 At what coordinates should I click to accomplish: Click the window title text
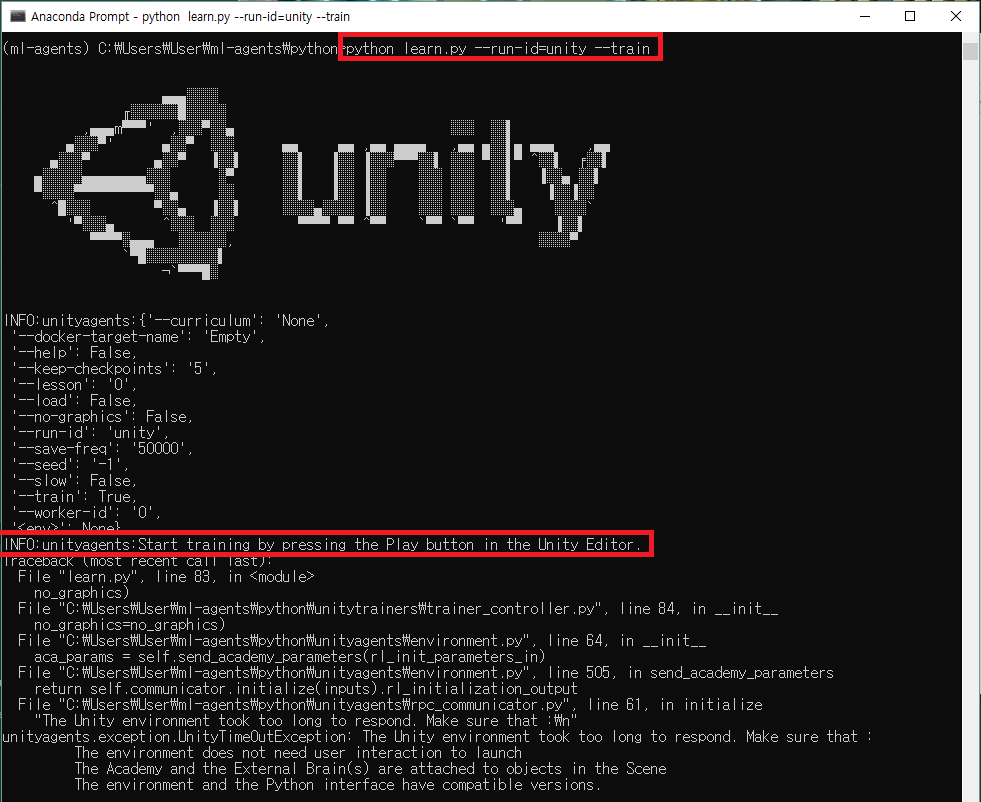[x=190, y=16]
